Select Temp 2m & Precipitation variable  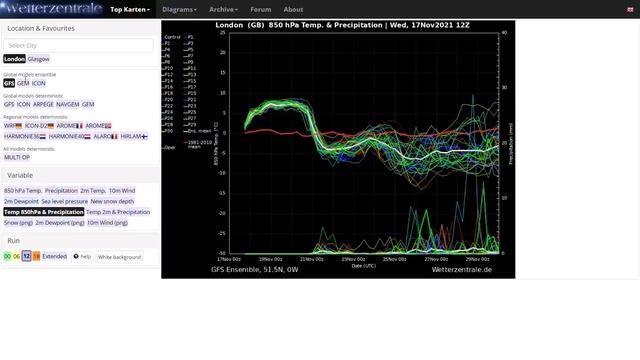118,212
